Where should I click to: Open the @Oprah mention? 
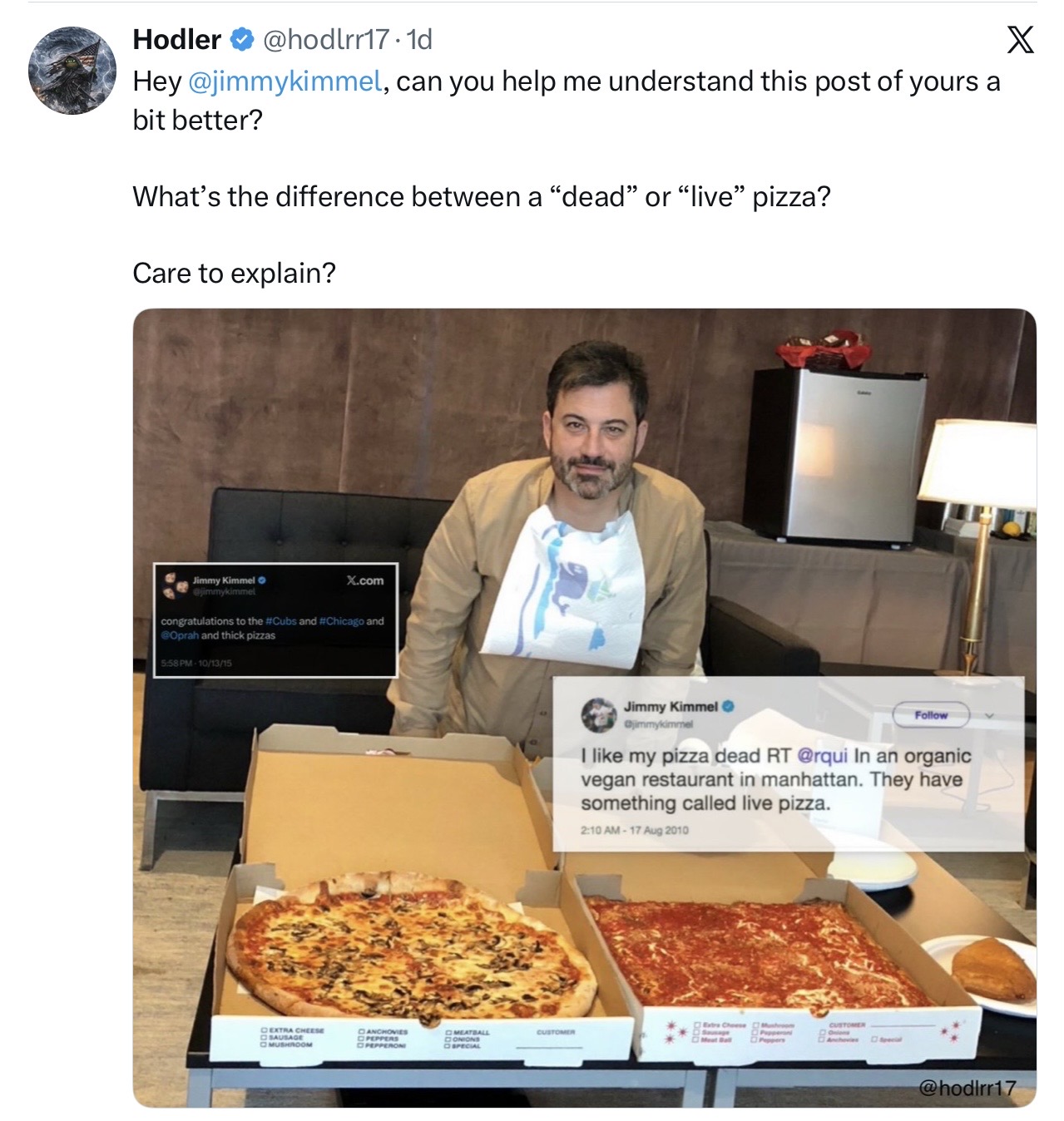pos(180,635)
